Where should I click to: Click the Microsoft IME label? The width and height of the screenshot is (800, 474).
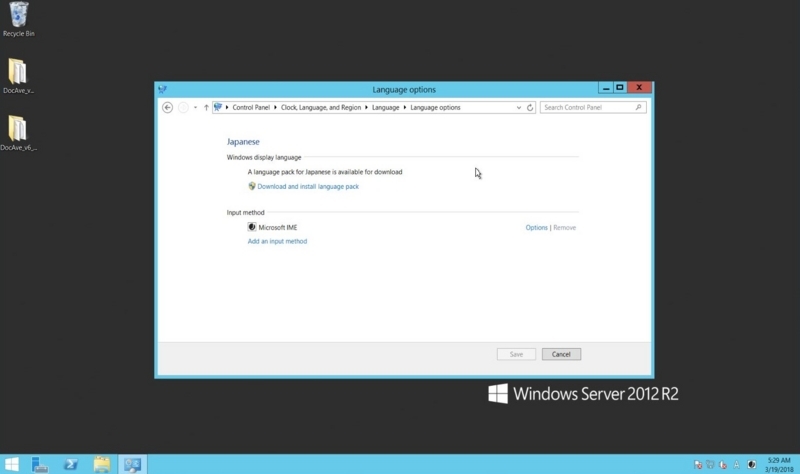point(278,228)
